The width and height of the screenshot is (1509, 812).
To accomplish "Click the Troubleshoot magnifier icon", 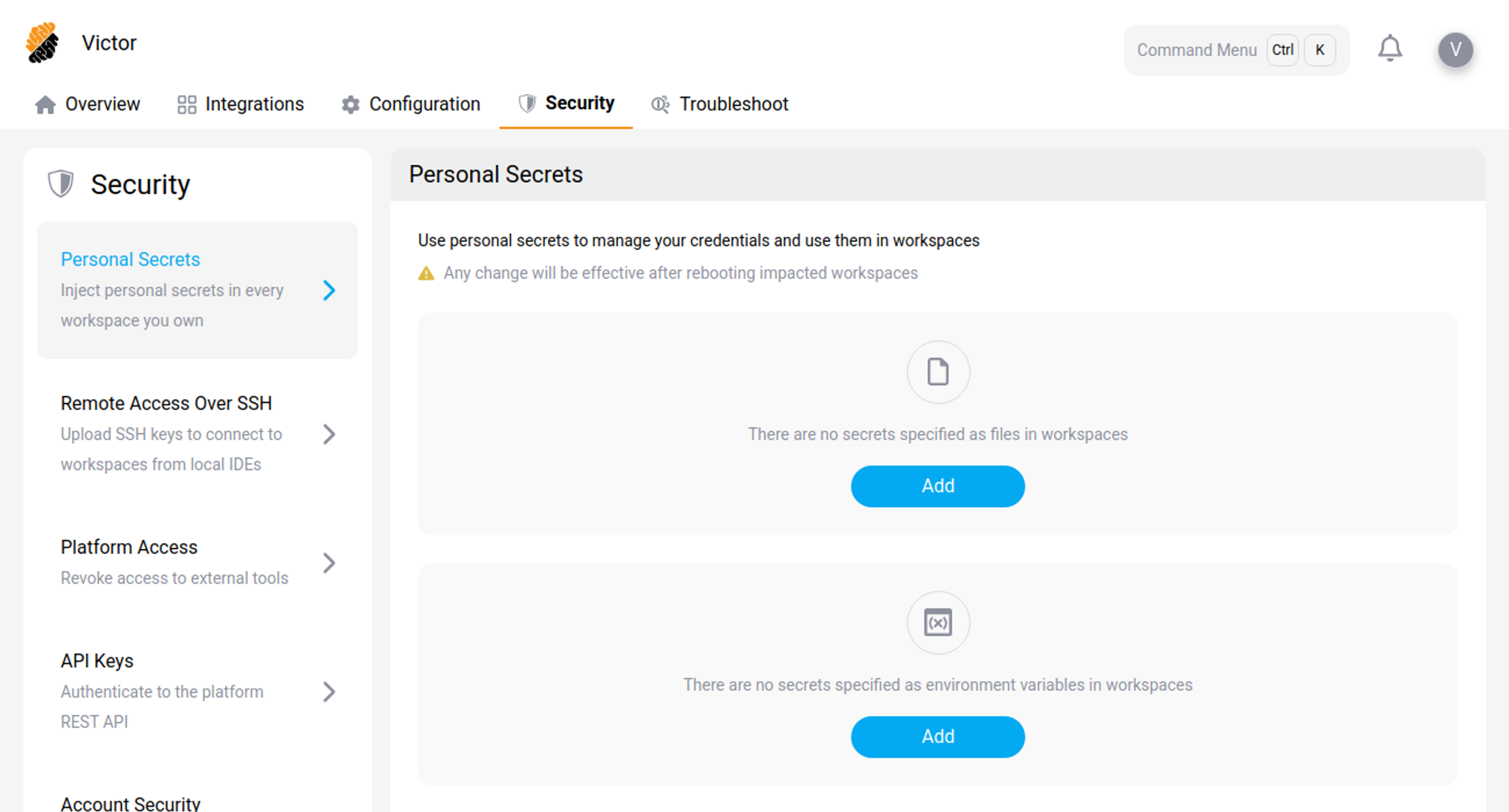I will click(x=660, y=104).
